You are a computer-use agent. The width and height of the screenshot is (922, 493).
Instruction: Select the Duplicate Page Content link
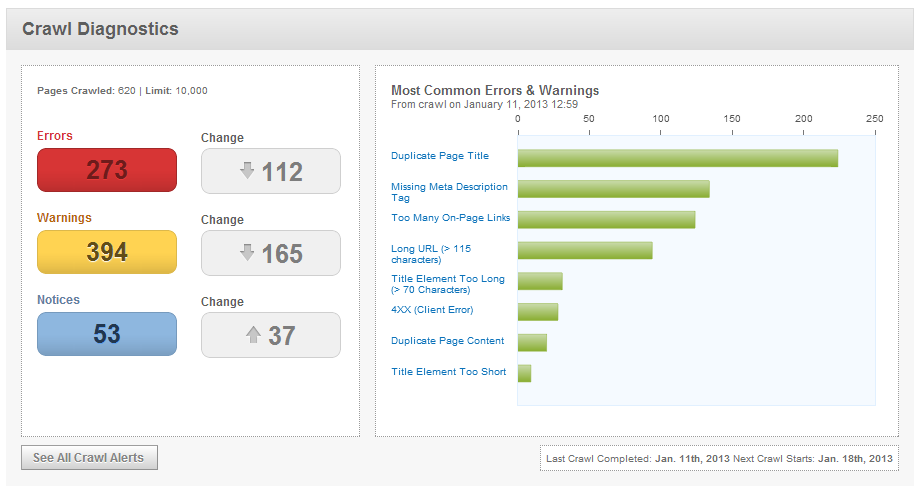click(x=447, y=341)
